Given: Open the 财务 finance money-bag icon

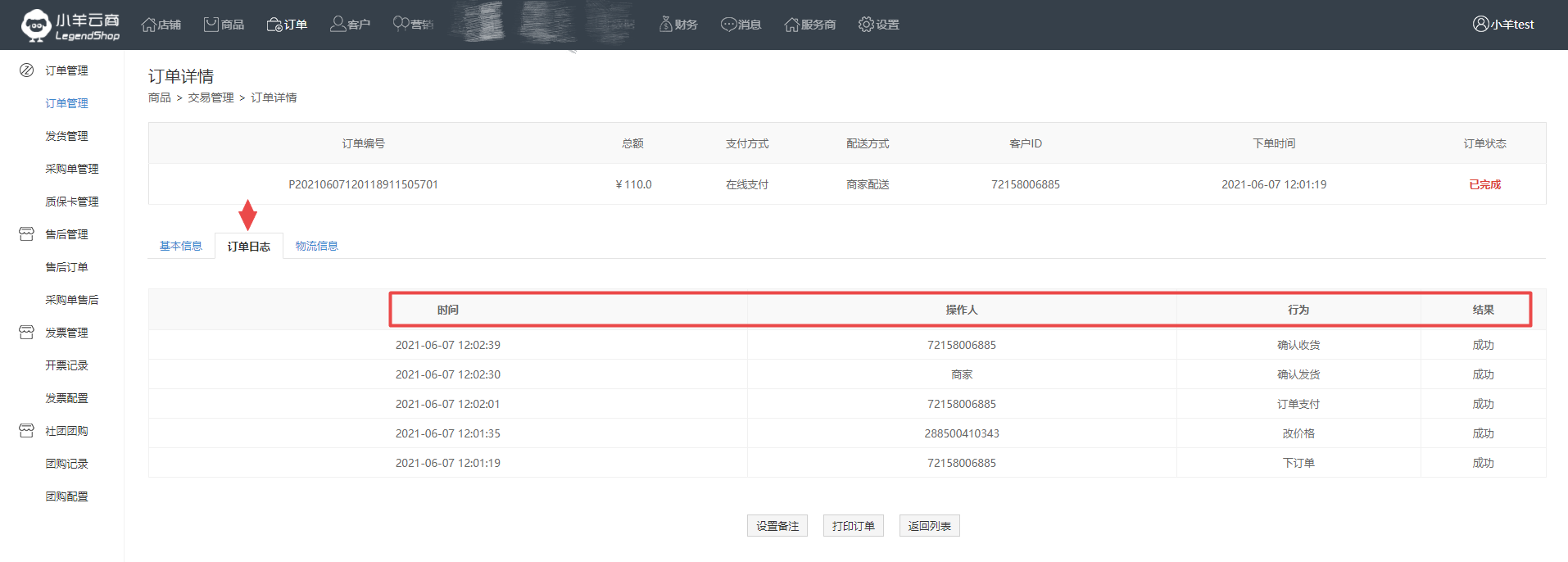Looking at the screenshot, I should (x=665, y=25).
